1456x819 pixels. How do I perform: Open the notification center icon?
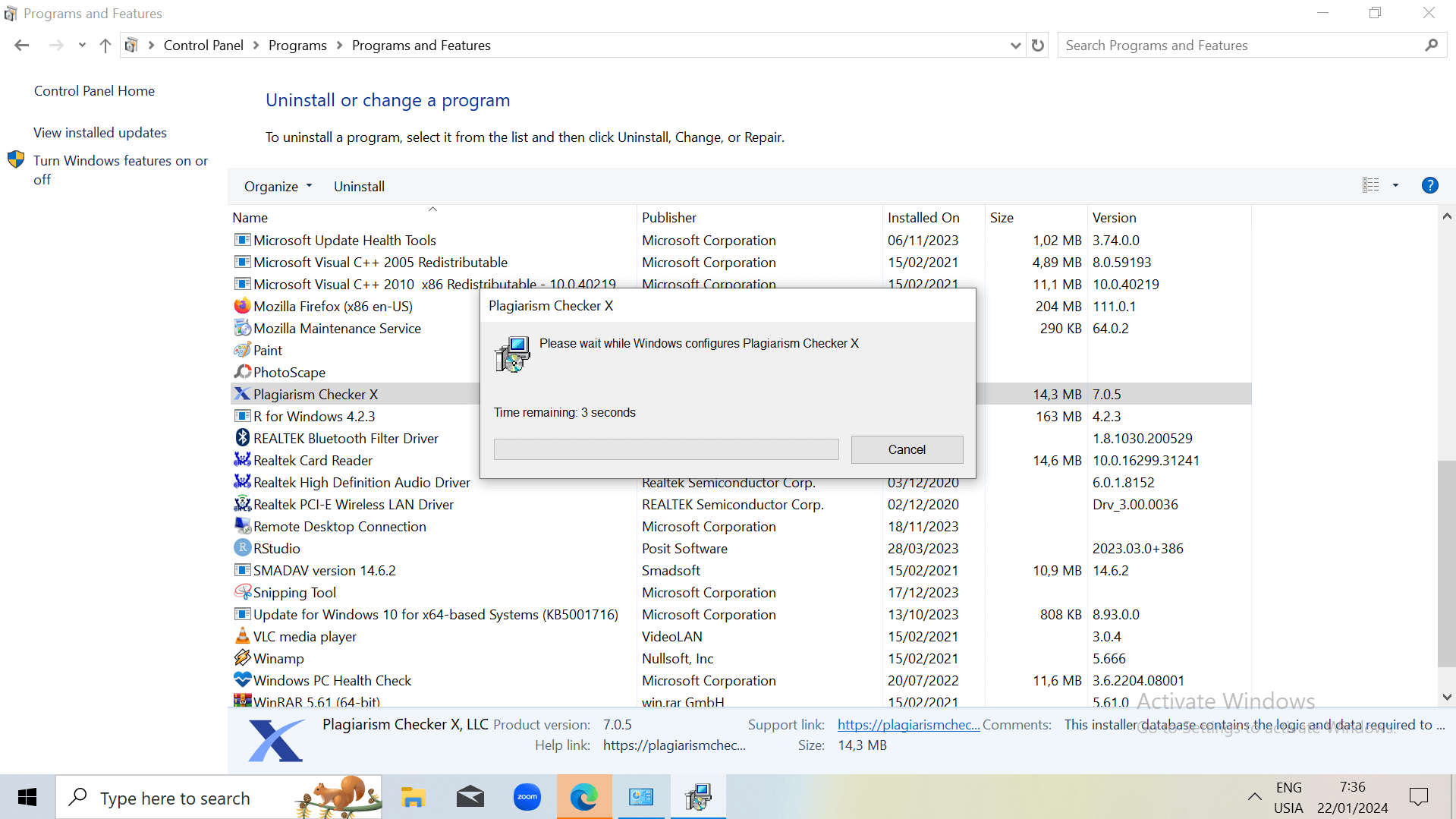[1418, 797]
